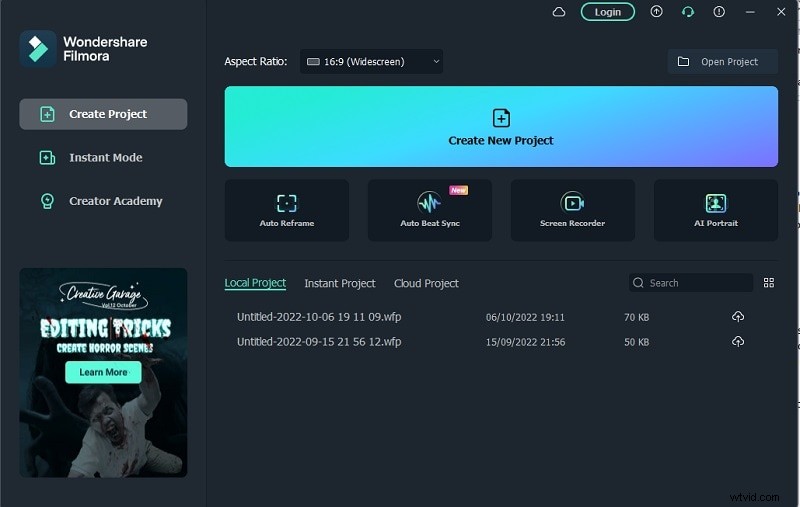This screenshot has width=800, height=507.
Task: Click the Create New Project banner
Action: [x=501, y=127]
